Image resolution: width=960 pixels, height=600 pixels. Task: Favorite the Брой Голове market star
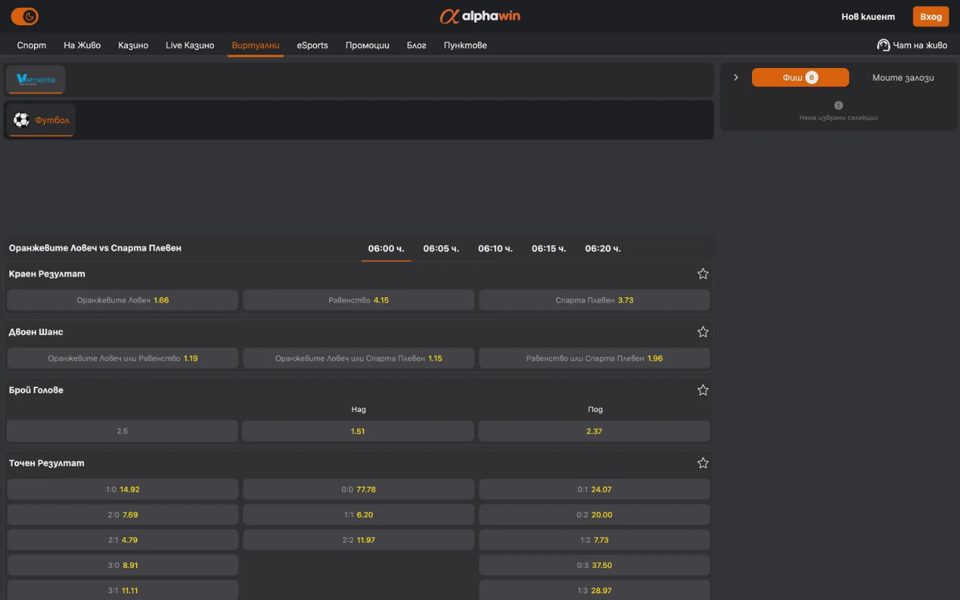point(703,390)
